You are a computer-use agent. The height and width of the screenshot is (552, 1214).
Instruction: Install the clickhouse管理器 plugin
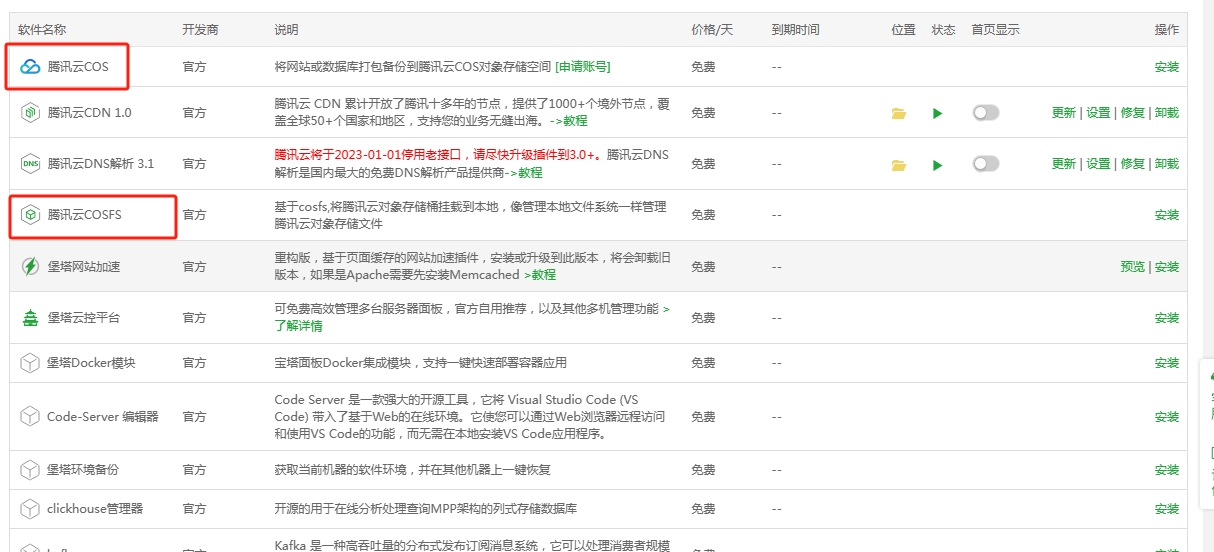click(x=1167, y=509)
